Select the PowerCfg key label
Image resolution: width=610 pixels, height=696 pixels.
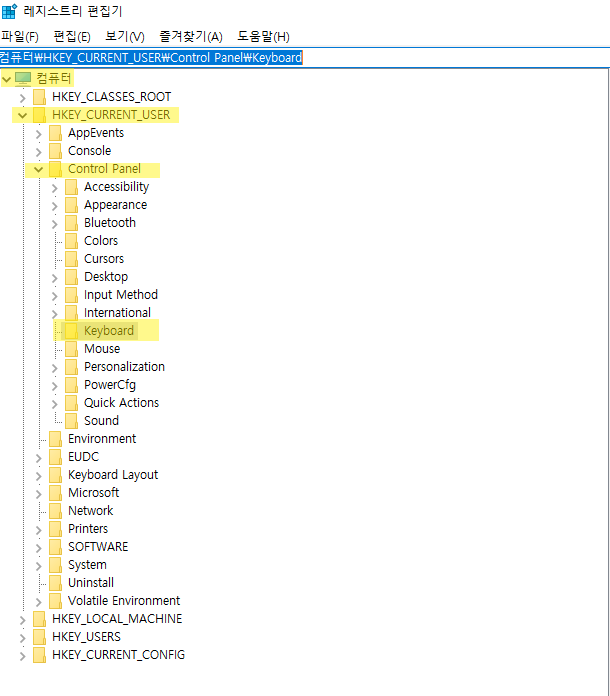(x=110, y=385)
